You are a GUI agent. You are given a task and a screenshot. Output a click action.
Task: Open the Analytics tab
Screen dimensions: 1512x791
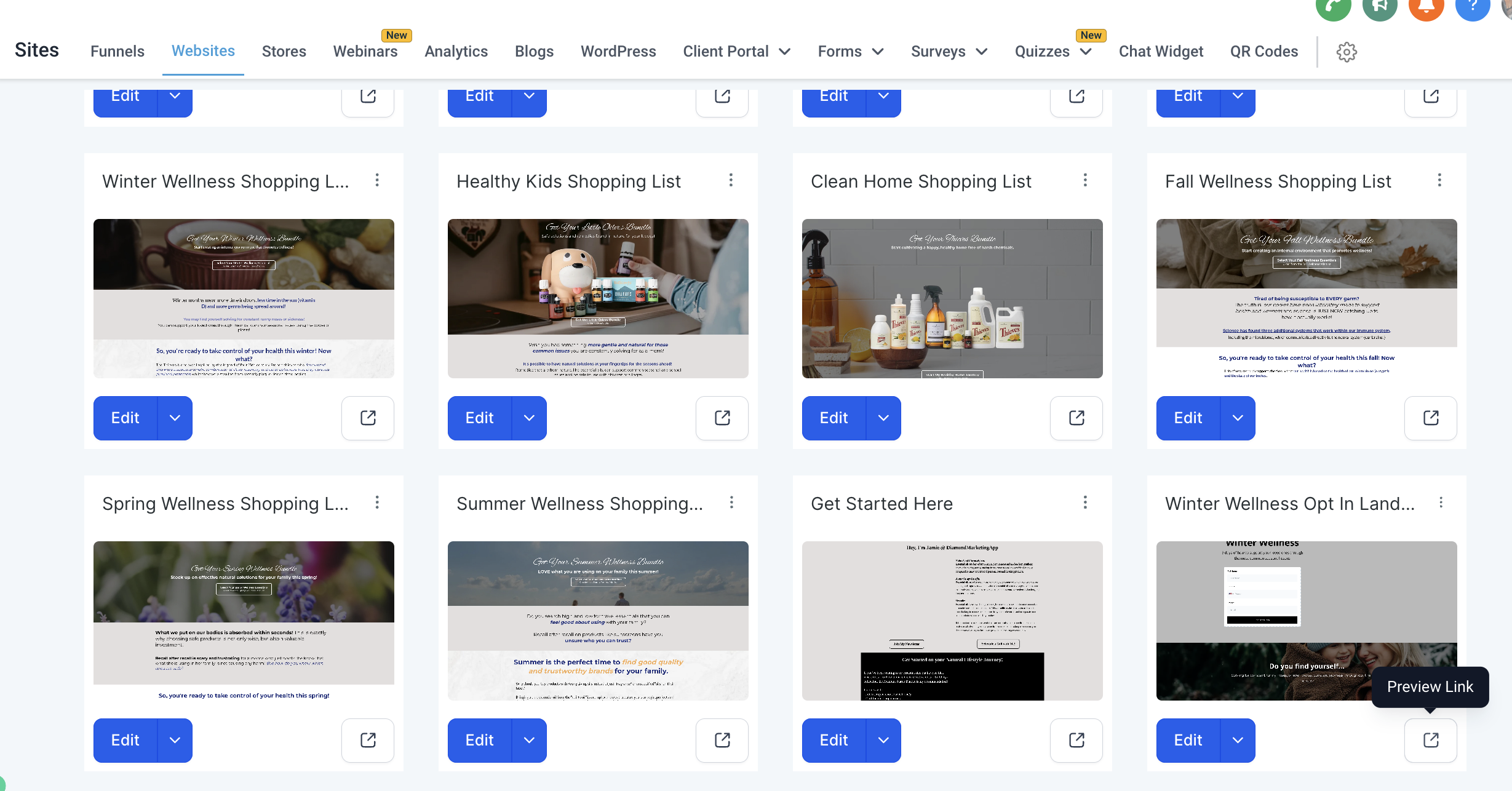456,51
